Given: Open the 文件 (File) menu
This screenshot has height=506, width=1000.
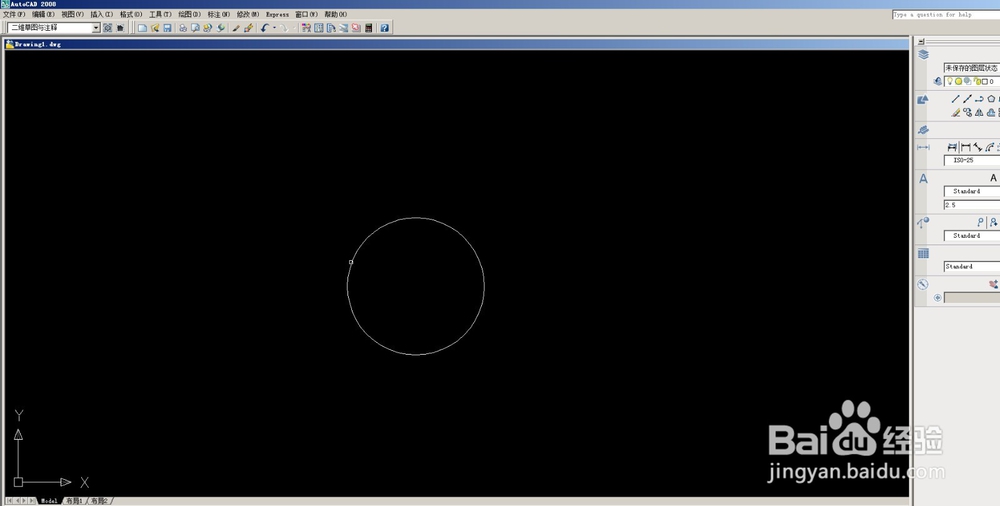Looking at the screenshot, I should (x=14, y=14).
